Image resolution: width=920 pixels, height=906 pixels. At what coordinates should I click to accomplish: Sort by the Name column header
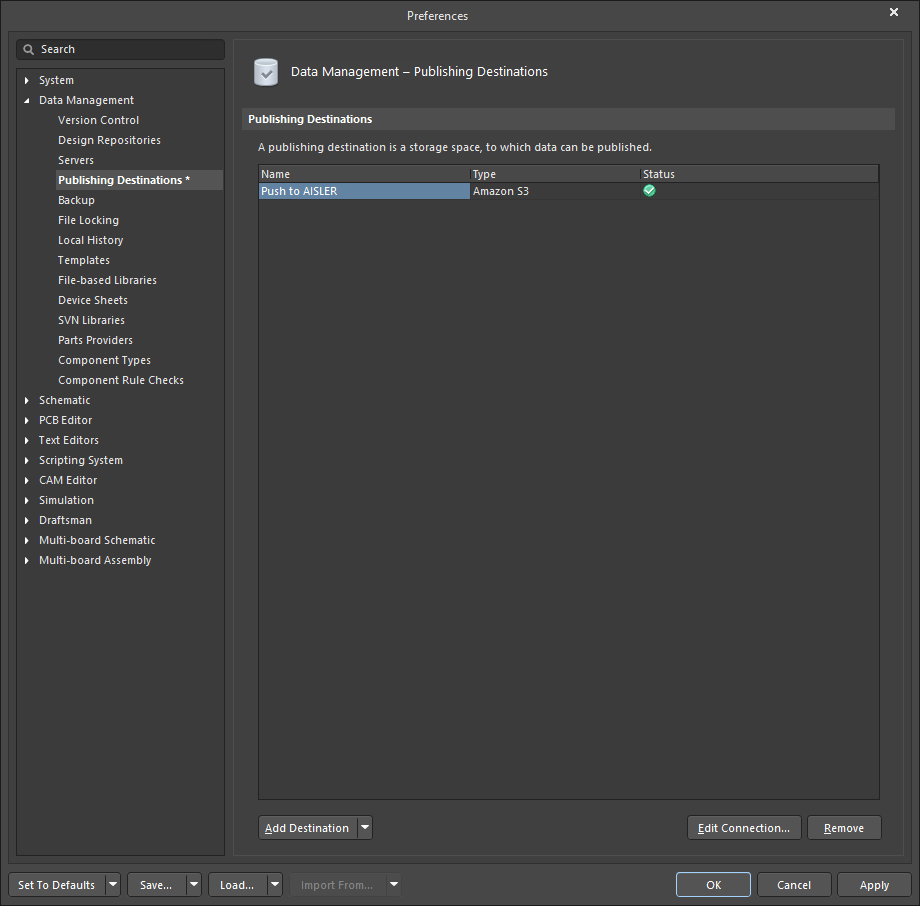(x=364, y=174)
